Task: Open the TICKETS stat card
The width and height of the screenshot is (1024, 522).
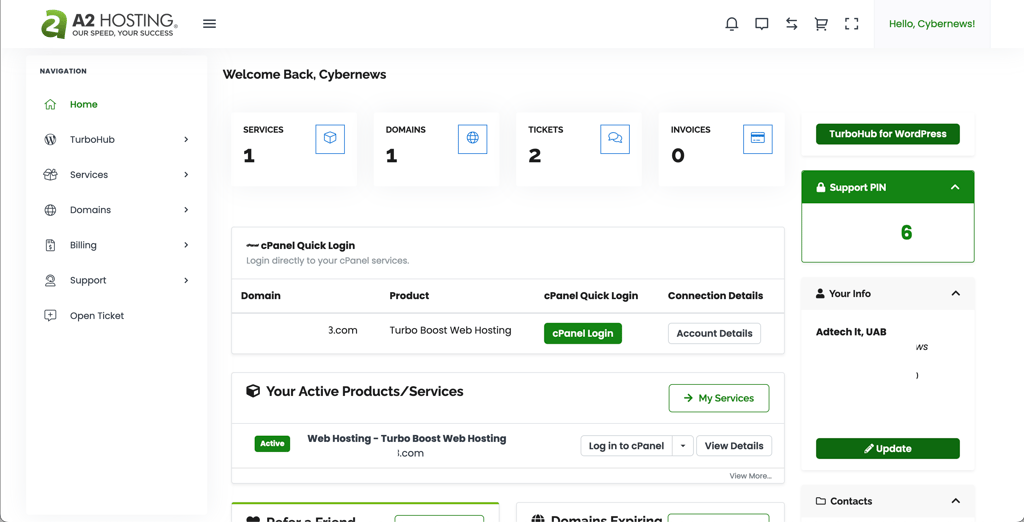Action: click(579, 149)
